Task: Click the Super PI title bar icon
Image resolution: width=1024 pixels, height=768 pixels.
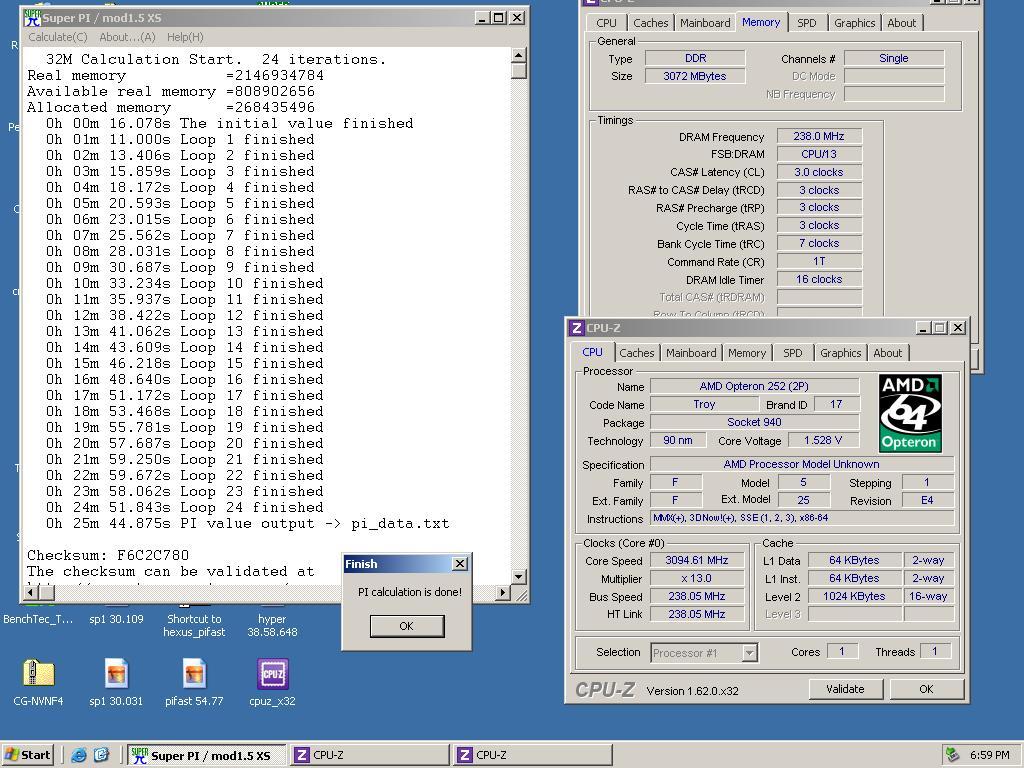Action: click(x=31, y=18)
